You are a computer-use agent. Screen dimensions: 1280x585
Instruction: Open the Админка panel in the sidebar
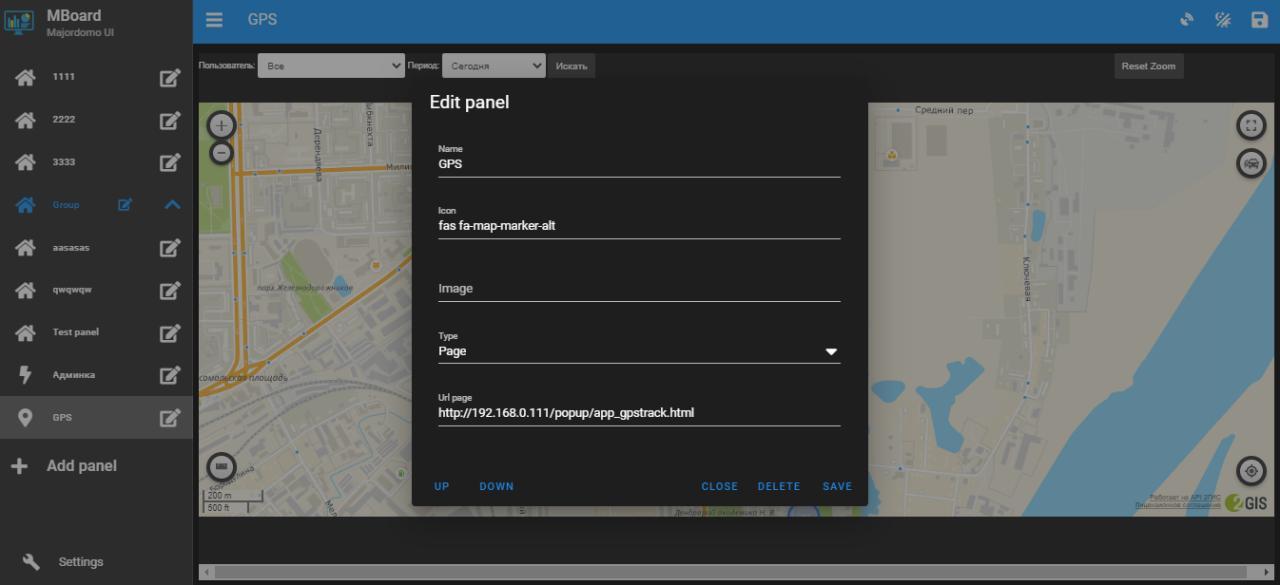coord(74,375)
